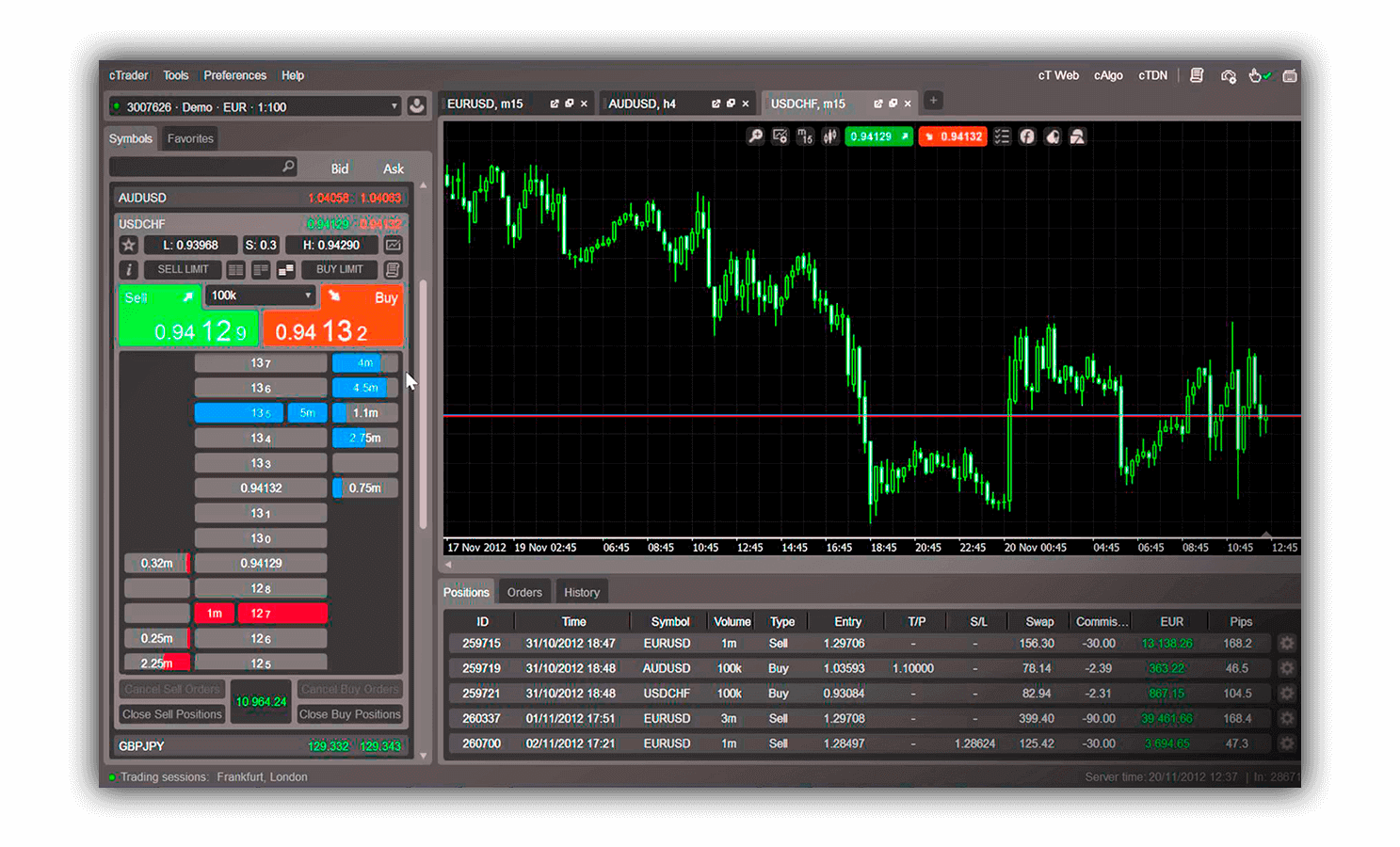1400x847 pixels.
Task: Click the chart zoom magnifier icon
Action: point(755,136)
